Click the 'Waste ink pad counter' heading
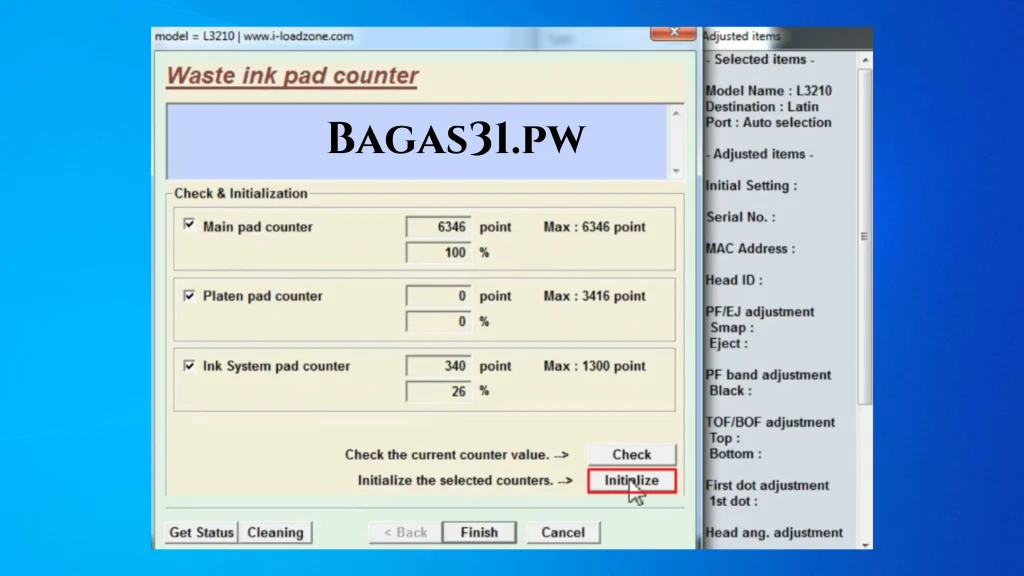Screen dimensions: 1024x576 tap(292, 76)
